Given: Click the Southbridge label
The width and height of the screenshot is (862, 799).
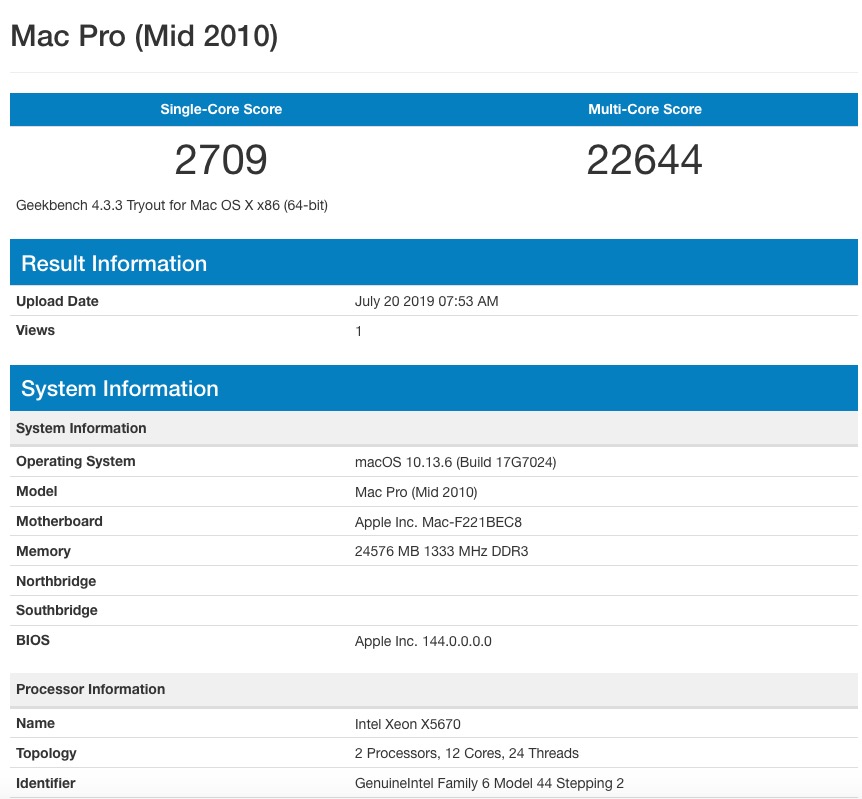Looking at the screenshot, I should click(x=57, y=610).
